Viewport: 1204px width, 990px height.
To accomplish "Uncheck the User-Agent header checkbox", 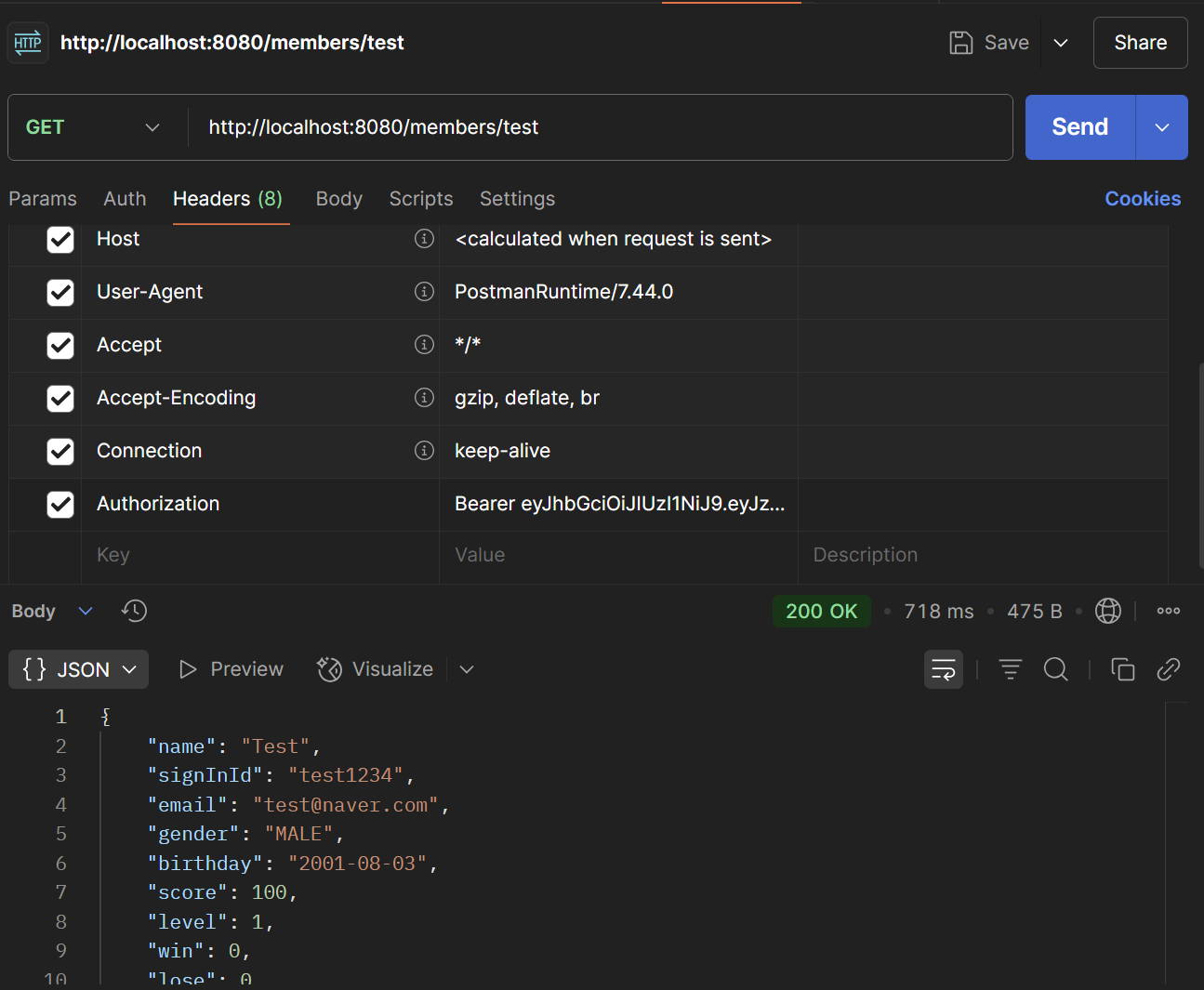I will point(60,293).
